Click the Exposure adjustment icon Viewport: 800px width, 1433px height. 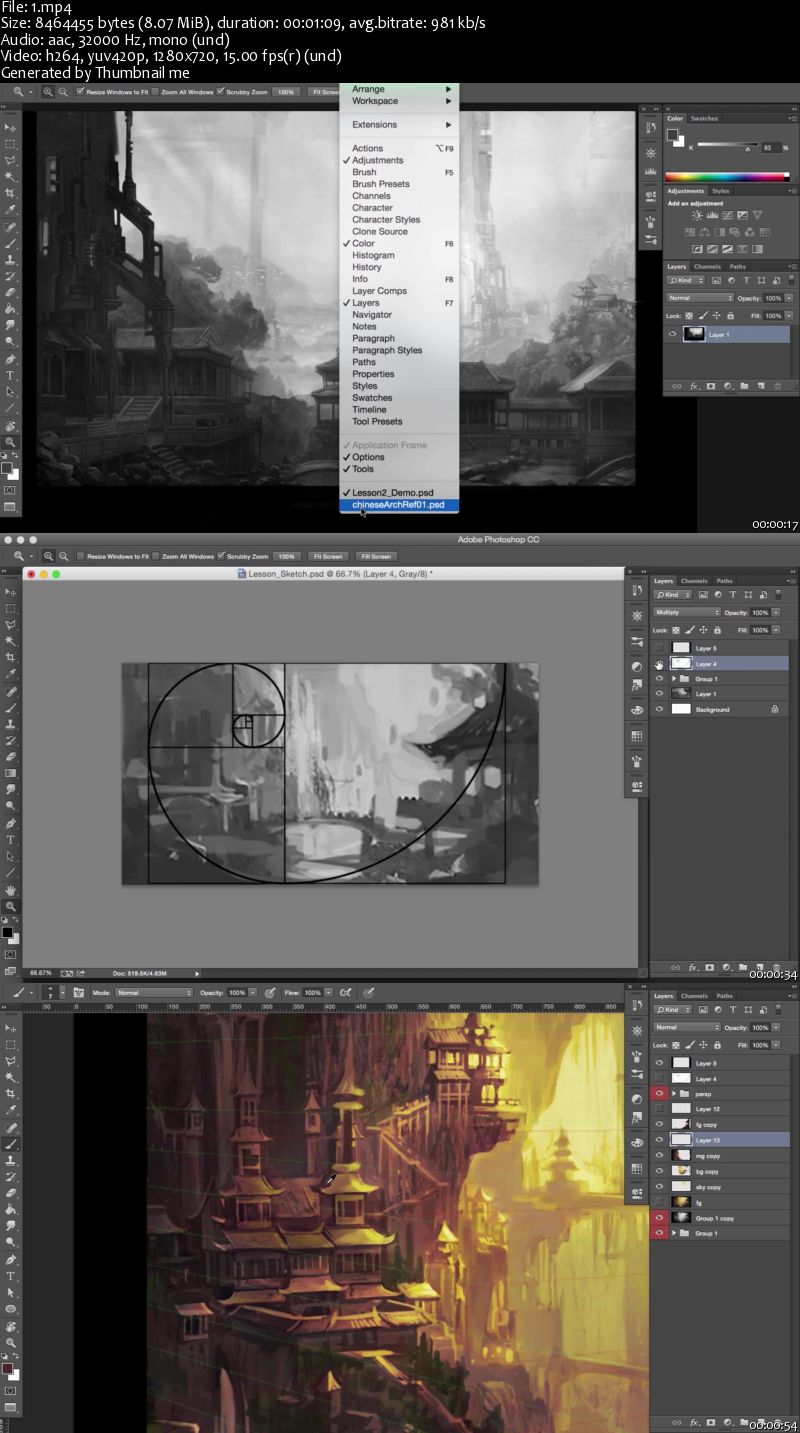point(742,215)
